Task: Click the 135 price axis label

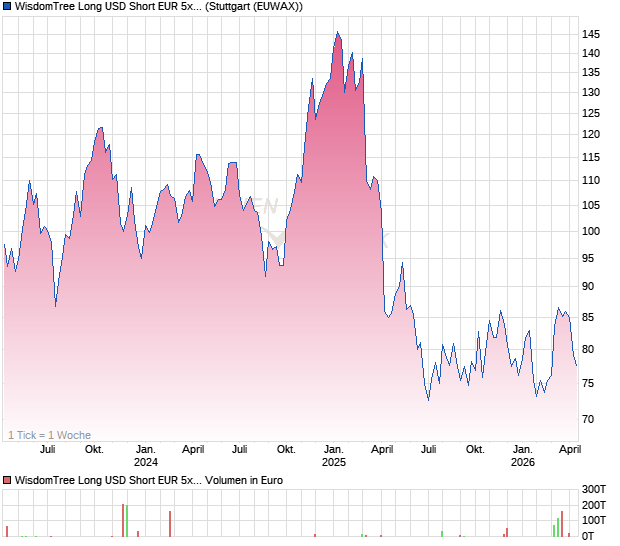Action: (591, 72)
